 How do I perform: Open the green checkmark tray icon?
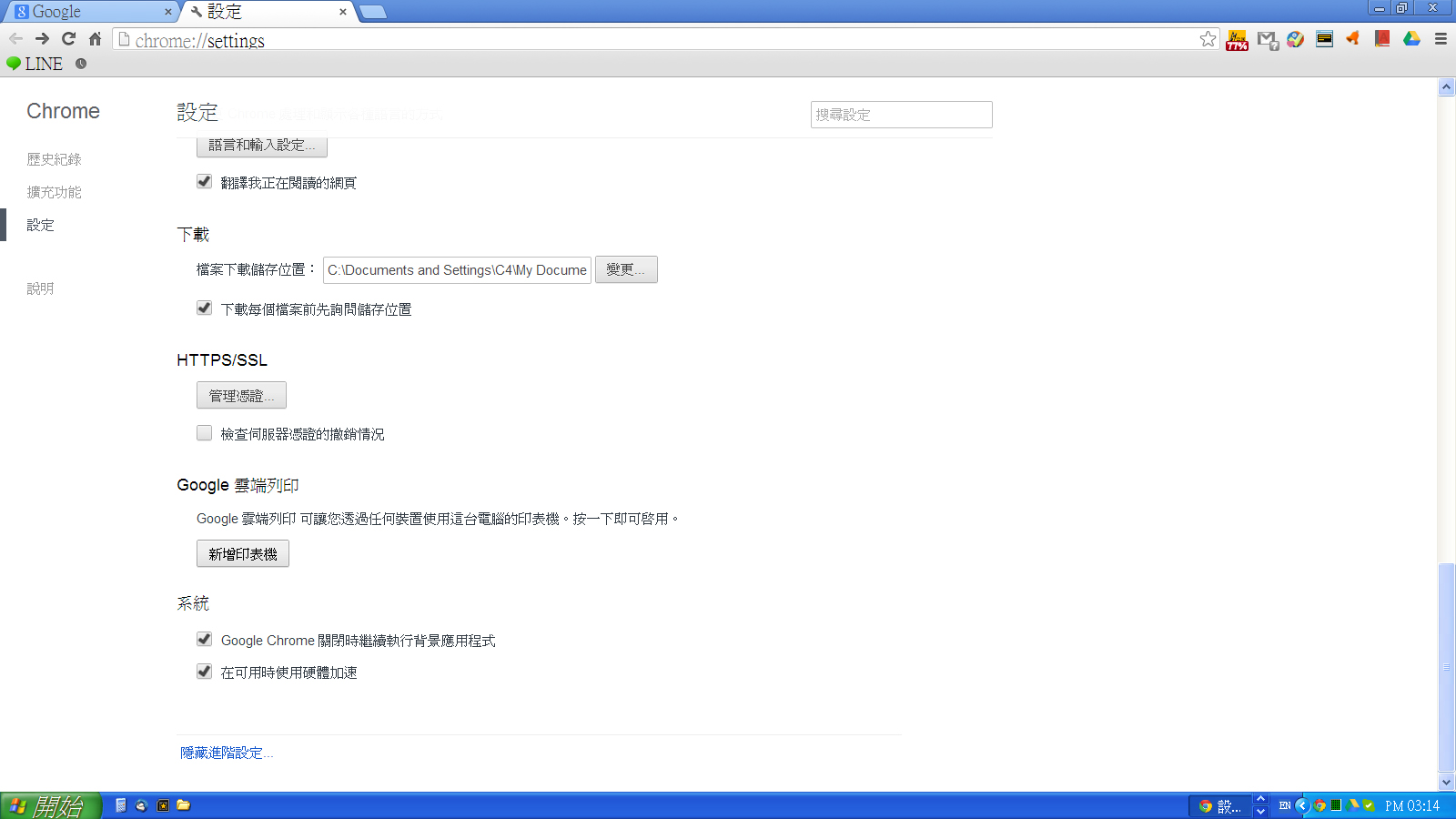coord(1369,805)
